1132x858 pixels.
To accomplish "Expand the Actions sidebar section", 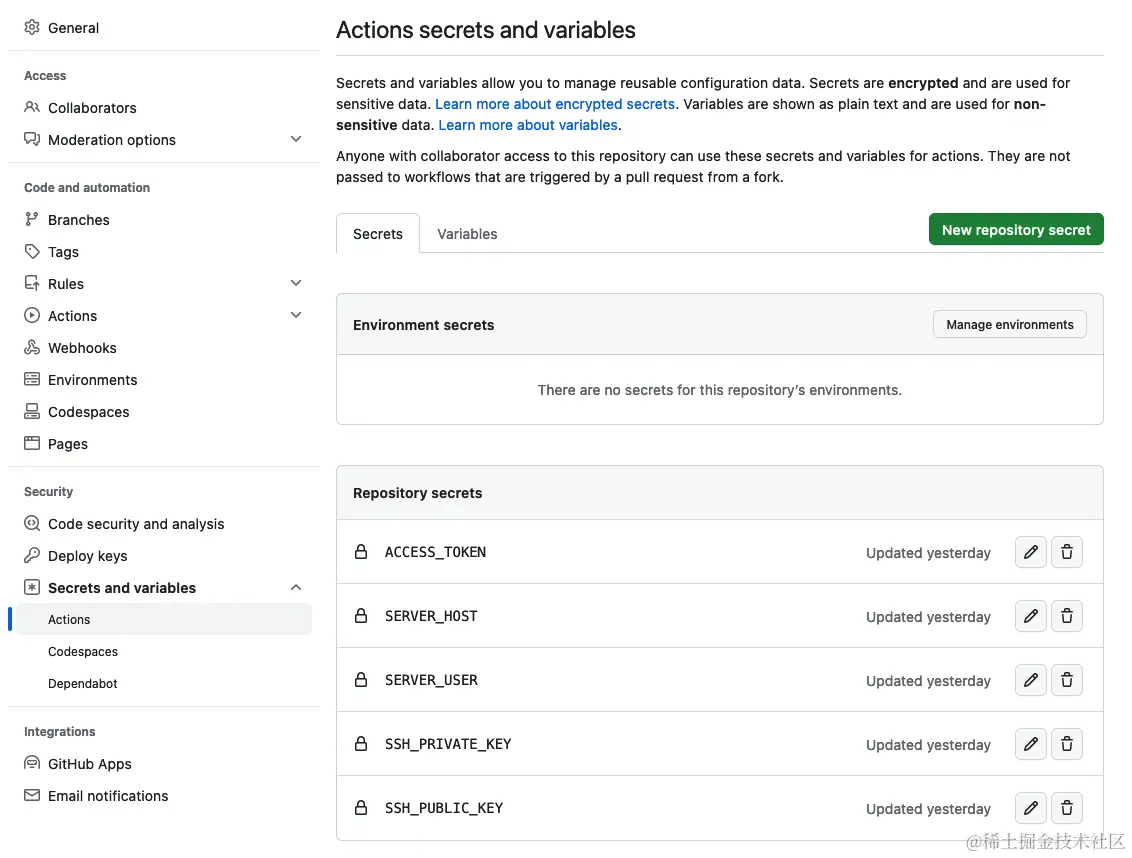I will (296, 316).
